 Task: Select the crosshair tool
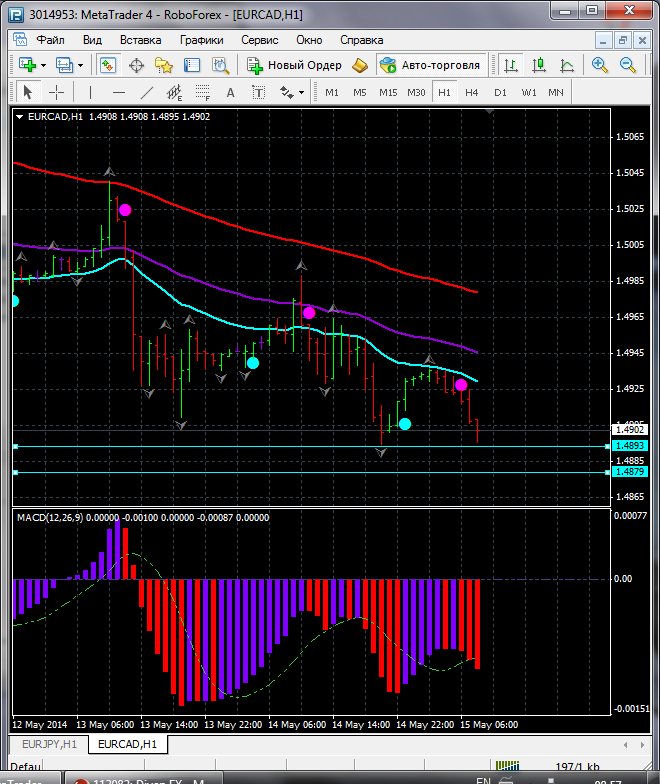[x=57, y=92]
